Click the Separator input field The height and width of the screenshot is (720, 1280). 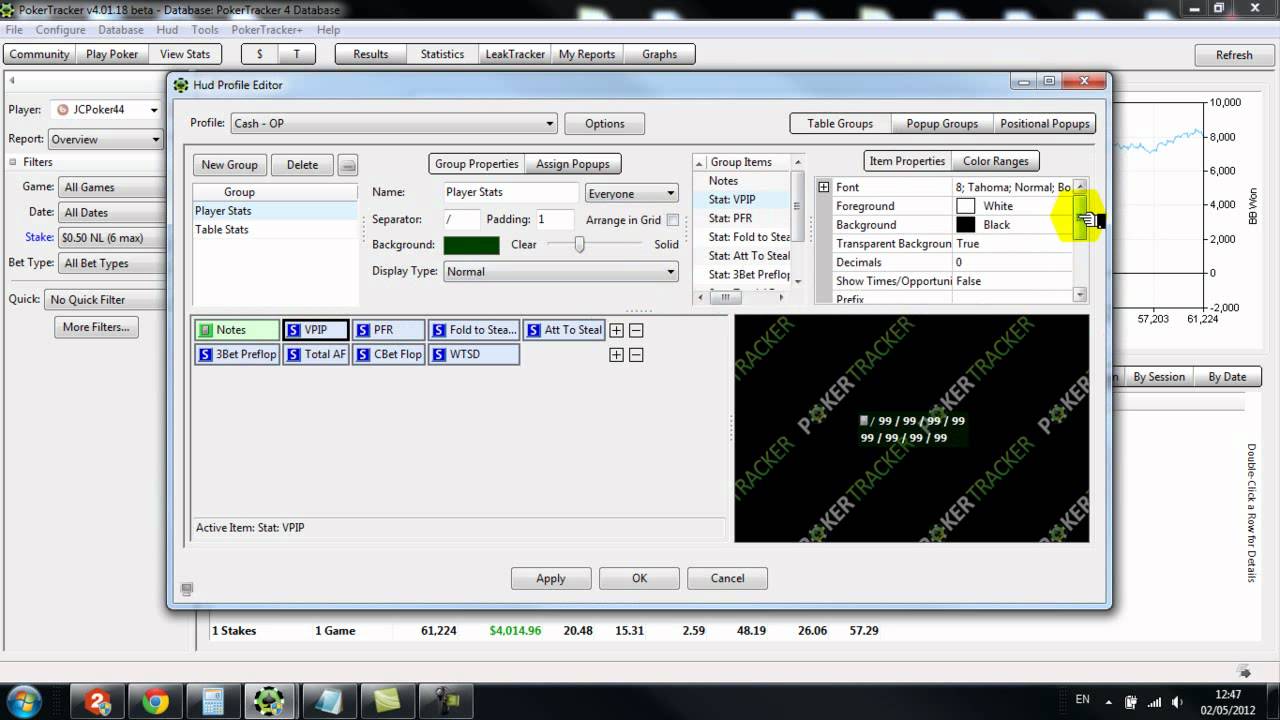[x=461, y=220]
